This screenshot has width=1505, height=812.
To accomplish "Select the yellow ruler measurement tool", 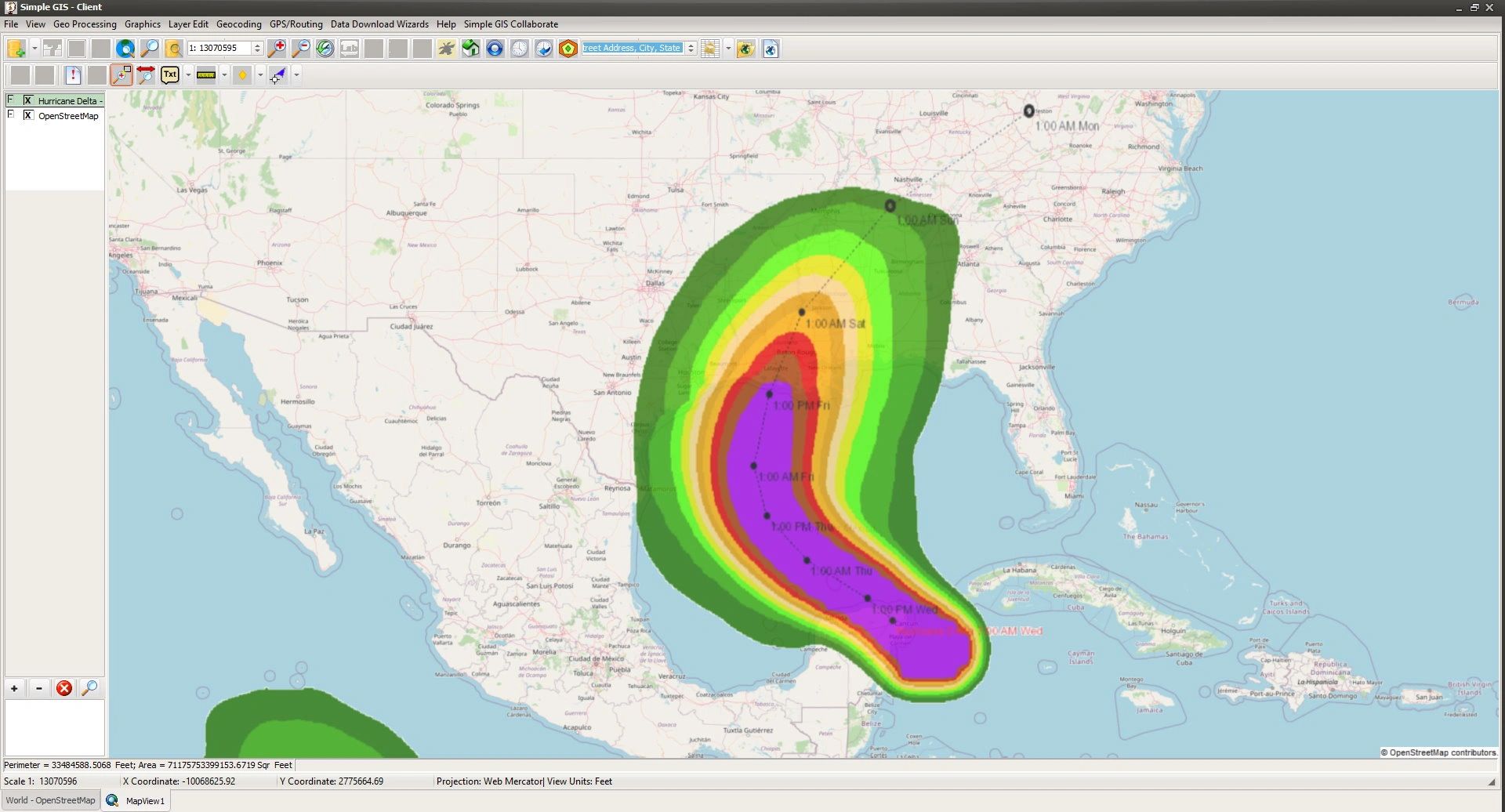I will [x=205, y=75].
